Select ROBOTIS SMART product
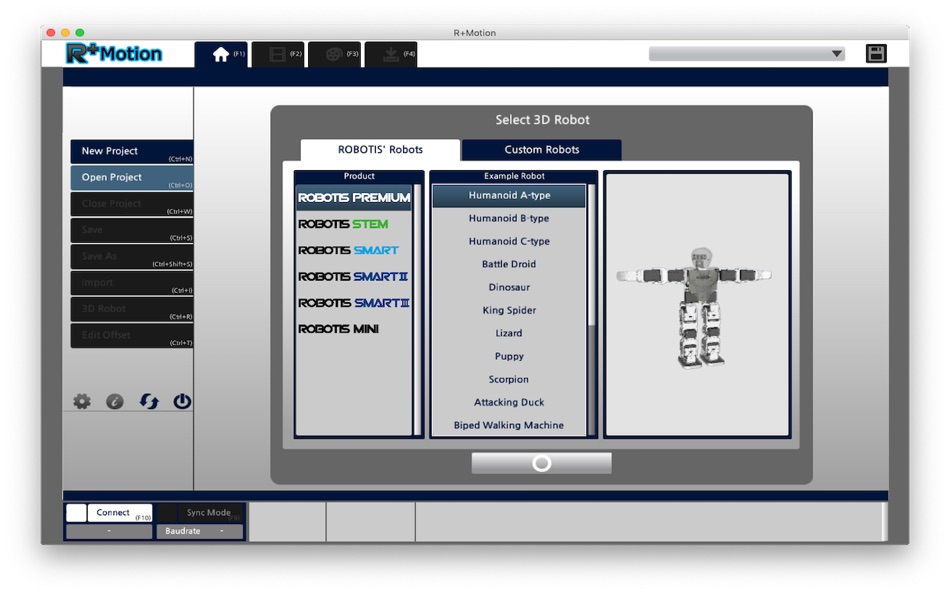 click(x=354, y=250)
